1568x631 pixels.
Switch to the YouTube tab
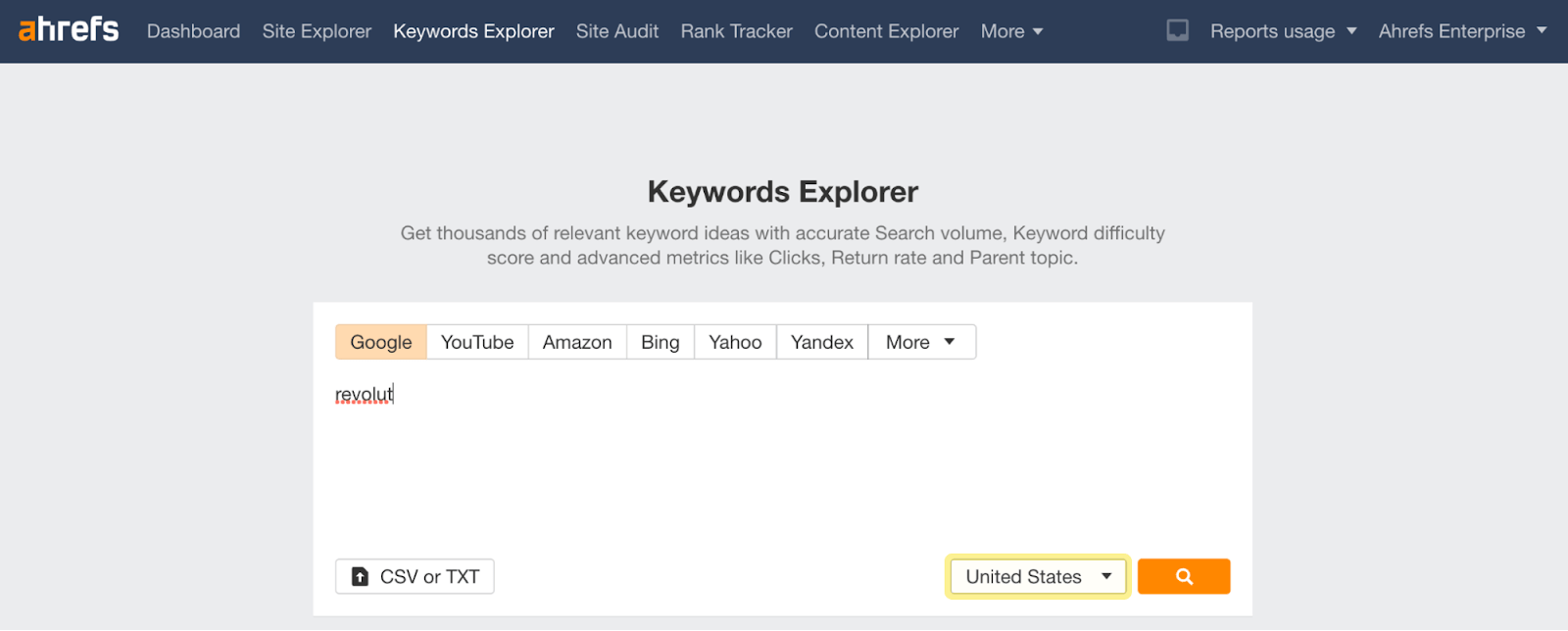pos(477,342)
